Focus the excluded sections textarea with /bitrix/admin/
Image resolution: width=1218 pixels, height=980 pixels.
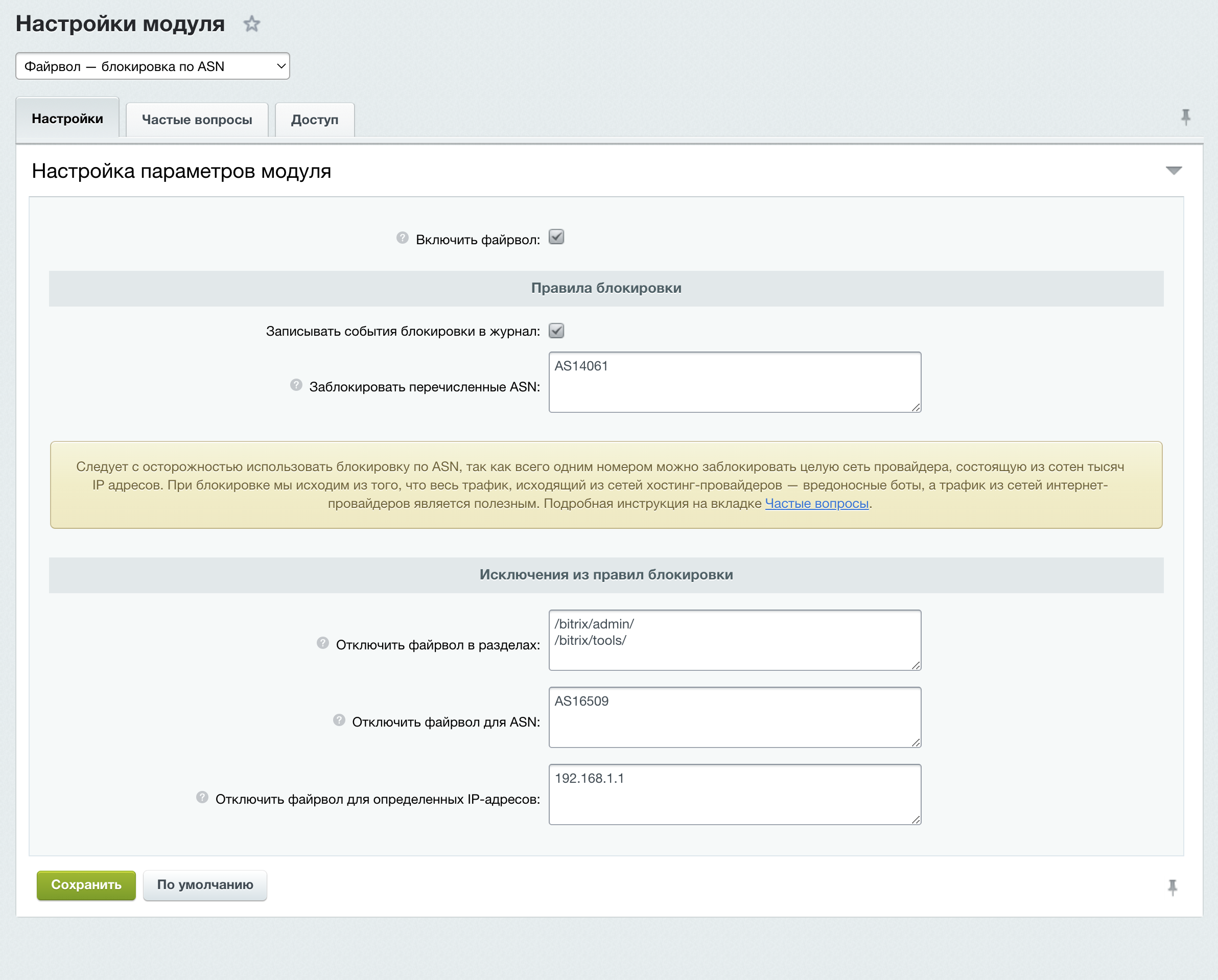[734, 640]
